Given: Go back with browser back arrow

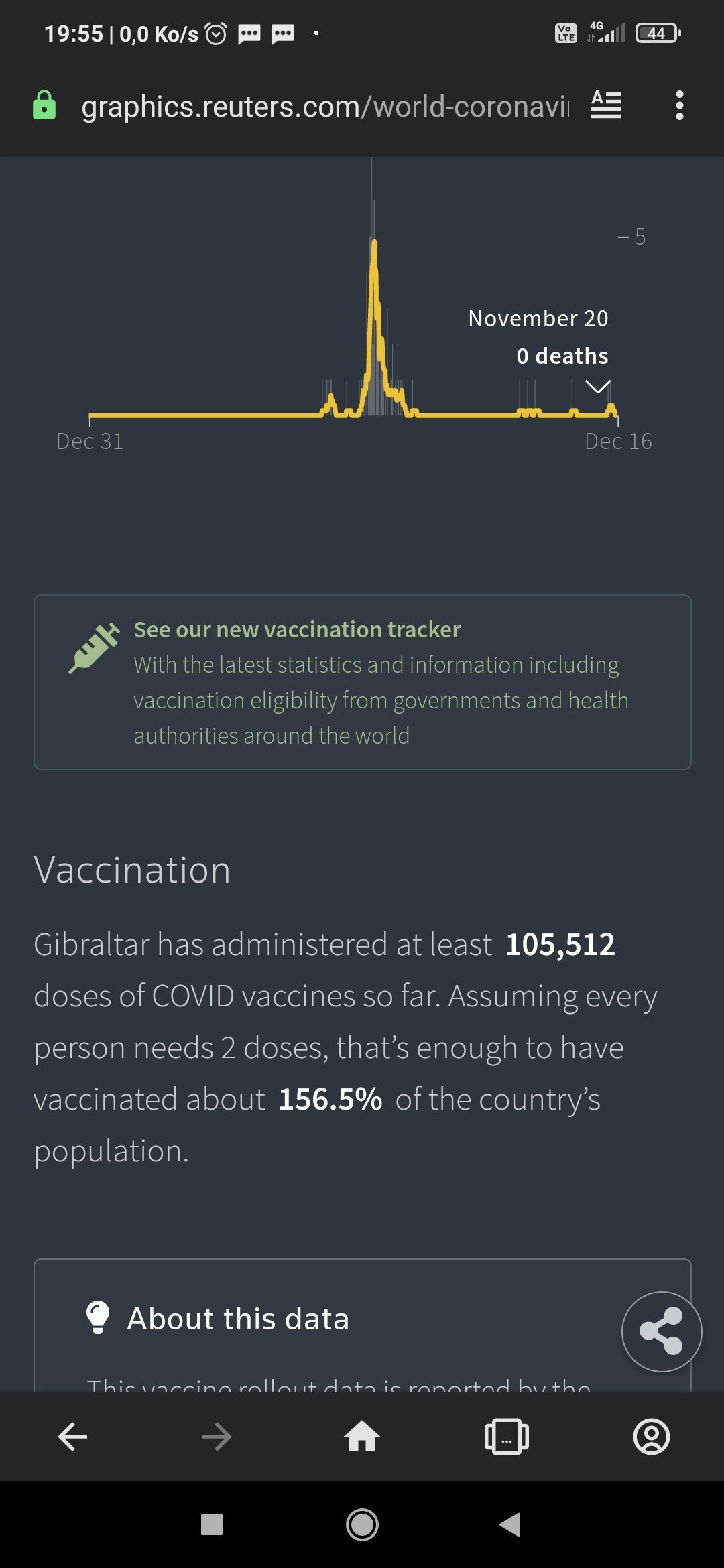Looking at the screenshot, I should tap(72, 1436).
